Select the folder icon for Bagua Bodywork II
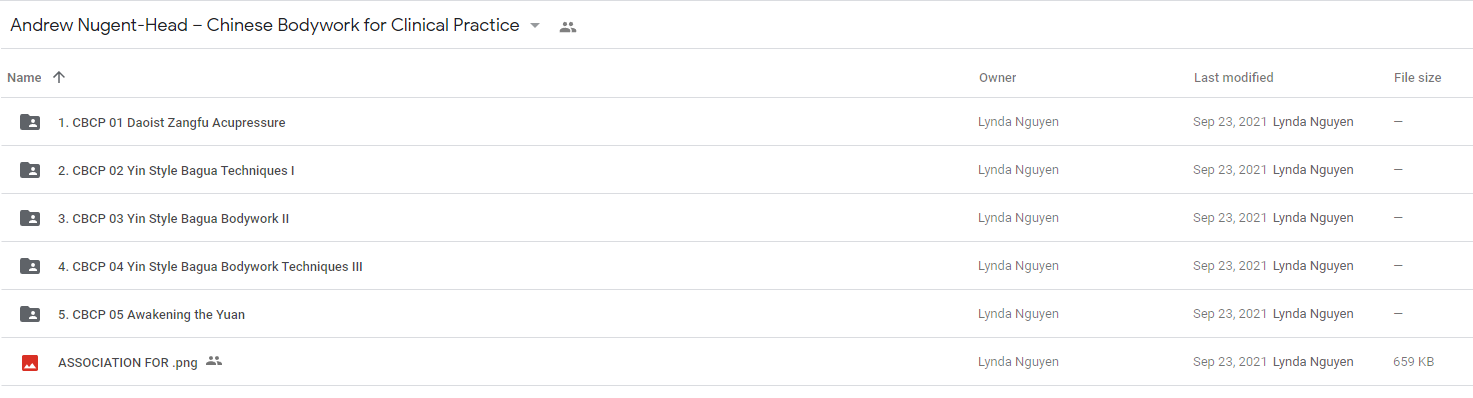1473x398 pixels. click(30, 218)
